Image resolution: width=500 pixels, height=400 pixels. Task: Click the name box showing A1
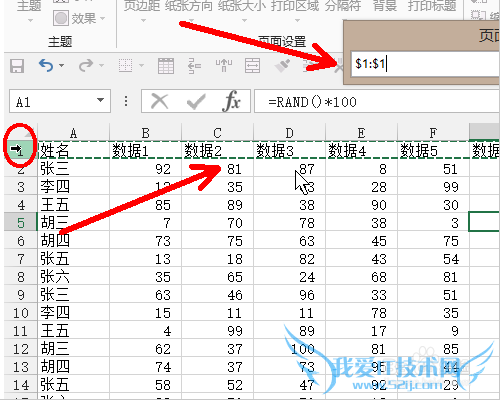[60, 101]
